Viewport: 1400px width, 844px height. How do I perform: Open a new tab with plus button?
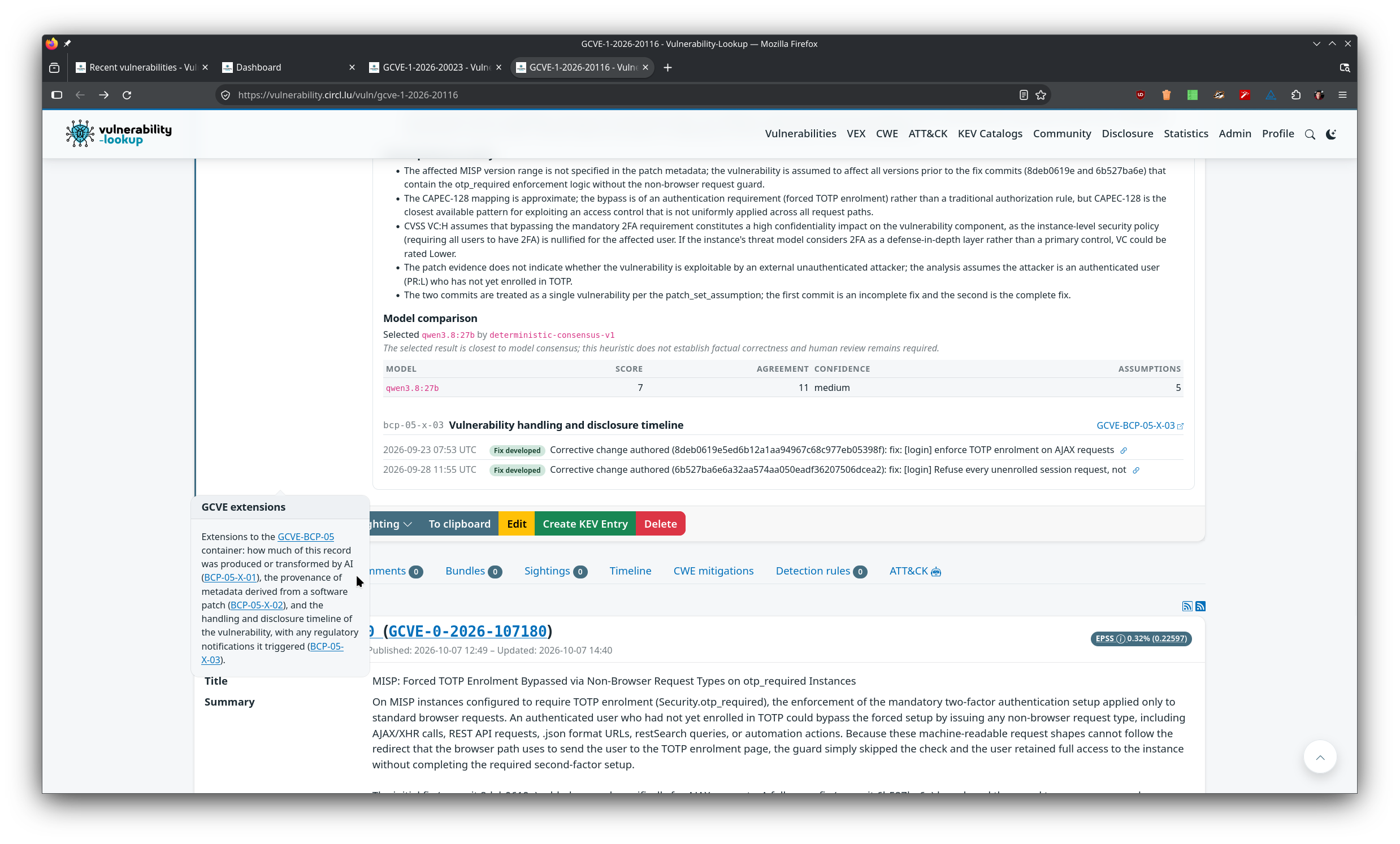668,68
